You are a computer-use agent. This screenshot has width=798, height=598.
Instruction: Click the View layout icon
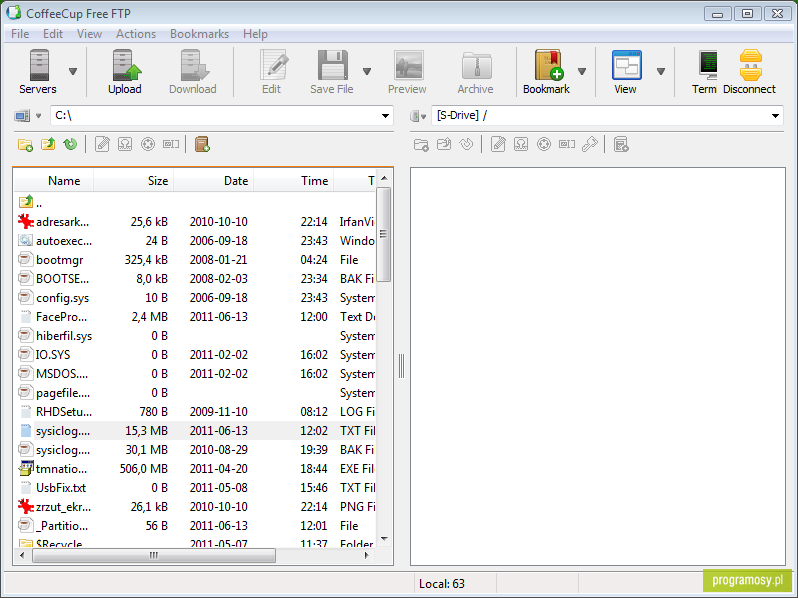point(626,65)
